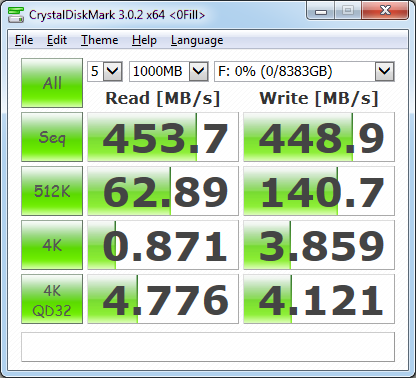
Task: Open the Theme menu
Action: click(99, 40)
